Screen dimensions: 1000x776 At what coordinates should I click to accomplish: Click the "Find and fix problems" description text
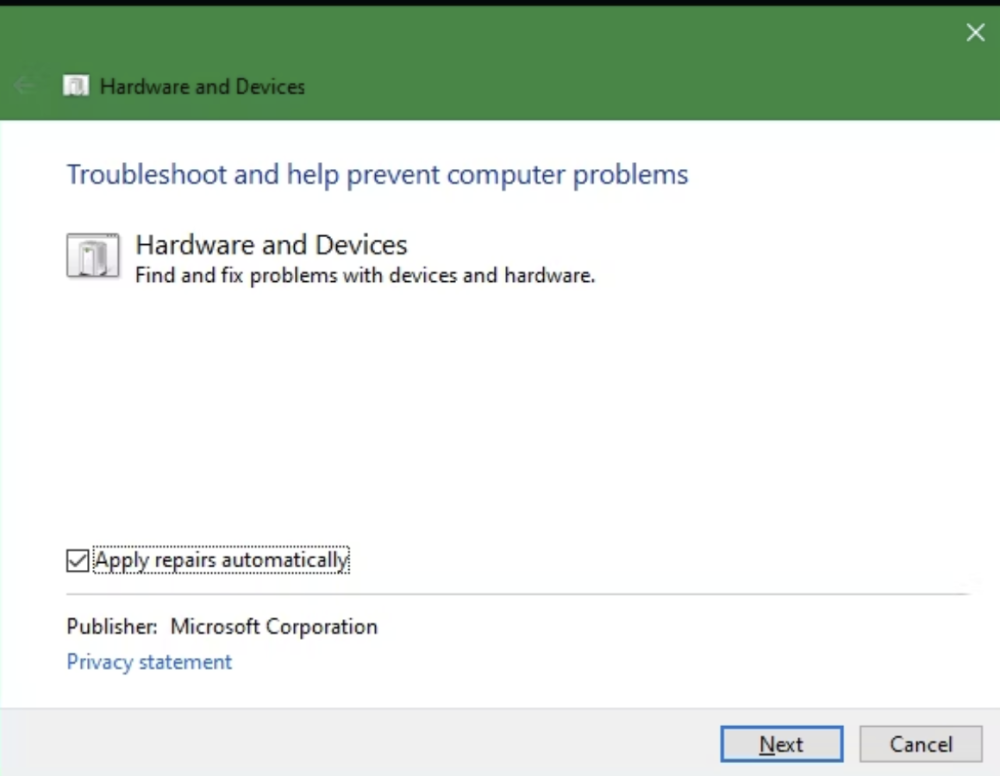[x=365, y=275]
